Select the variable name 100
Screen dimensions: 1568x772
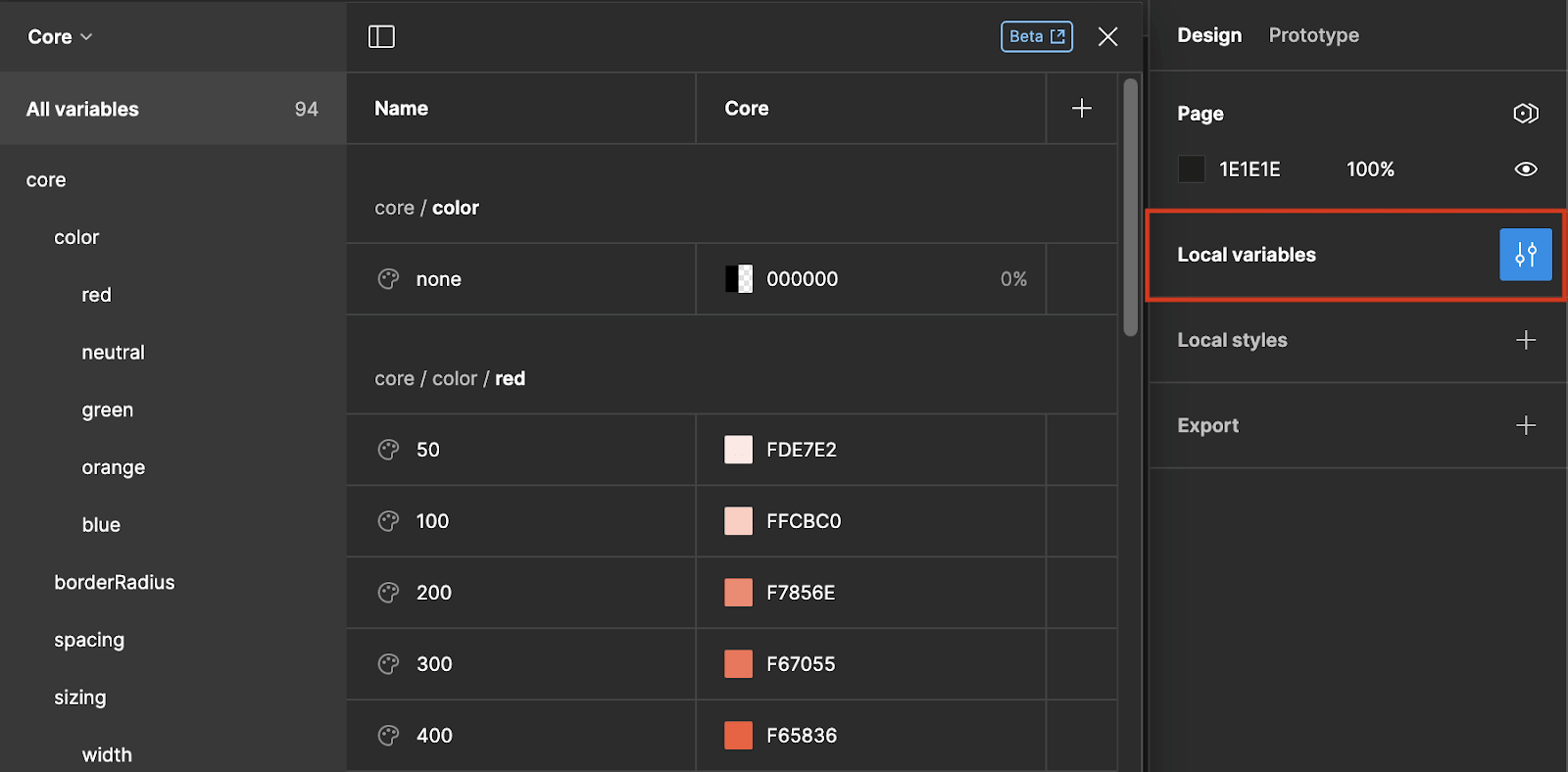(x=432, y=521)
